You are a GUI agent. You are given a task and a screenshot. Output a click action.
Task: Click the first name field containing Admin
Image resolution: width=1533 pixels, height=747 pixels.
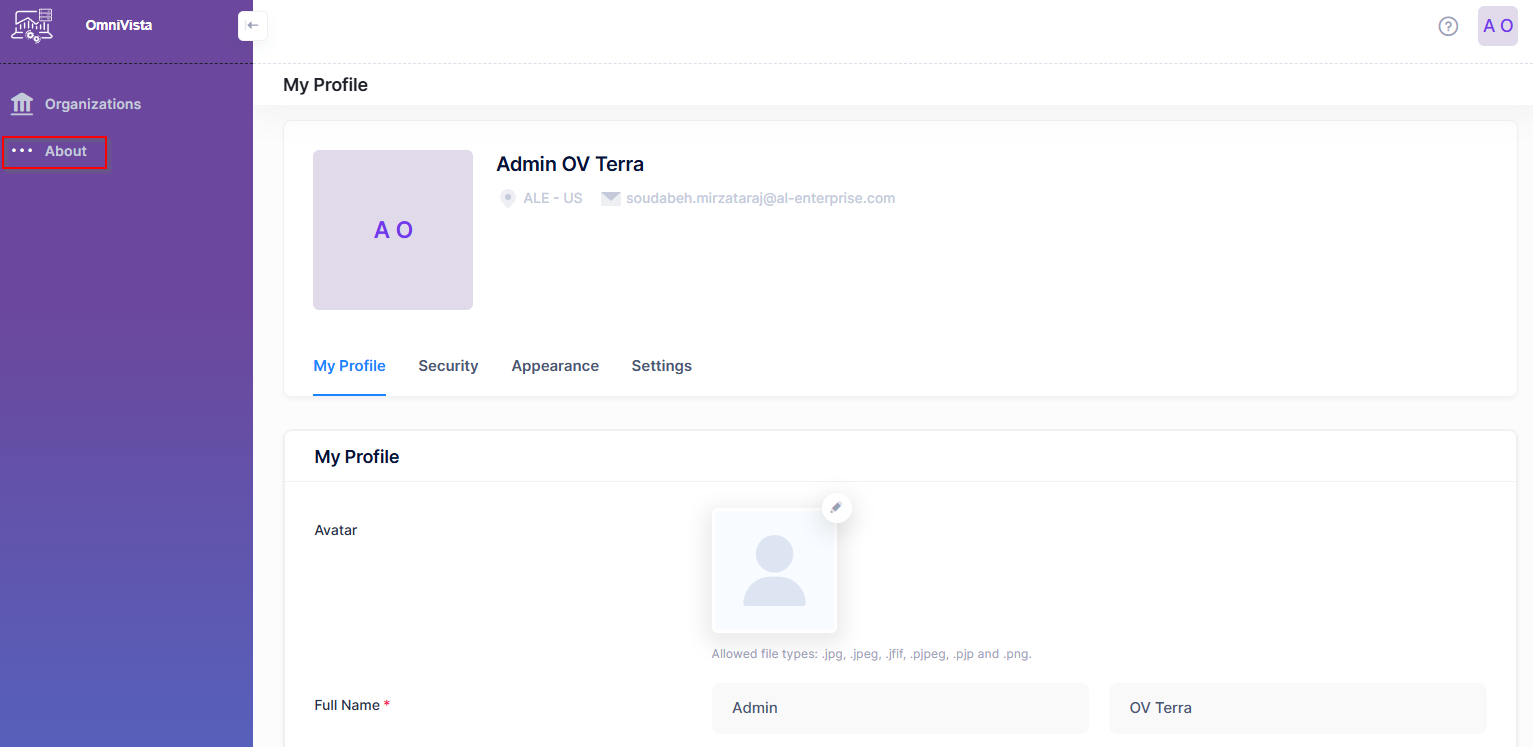tap(899, 708)
